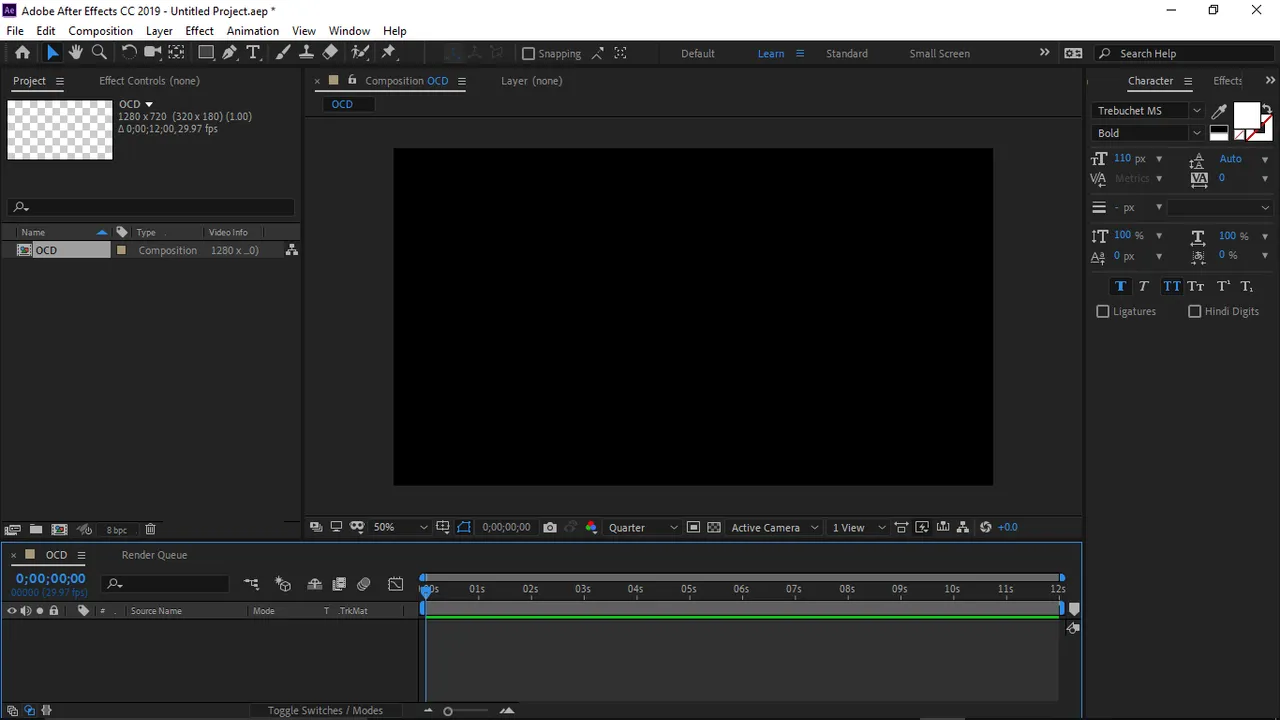This screenshot has height=720, width=1280.
Task: Switch to the Standard workspace
Action: [x=847, y=54]
